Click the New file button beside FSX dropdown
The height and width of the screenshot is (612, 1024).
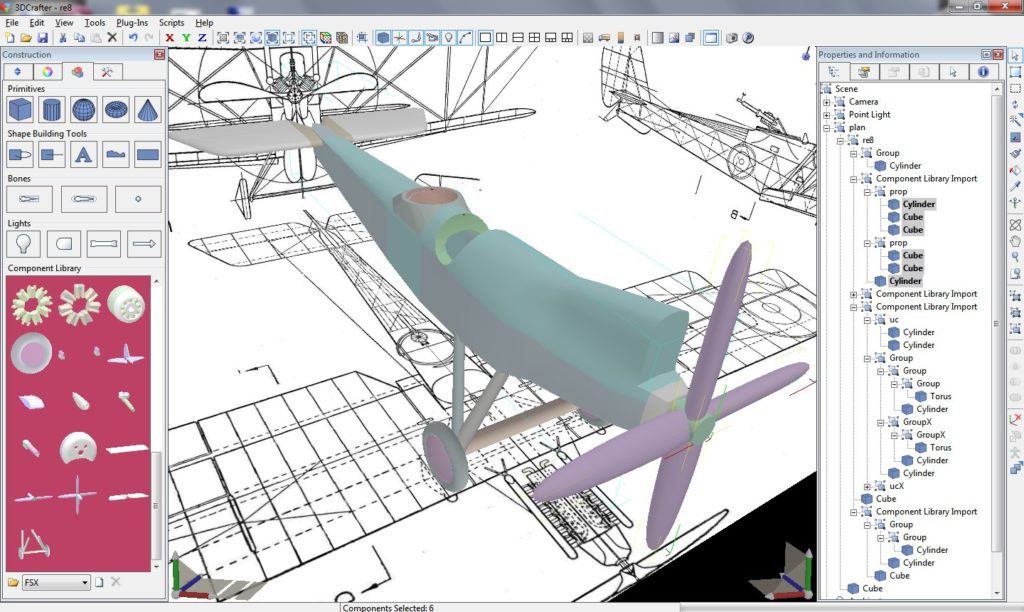point(99,582)
